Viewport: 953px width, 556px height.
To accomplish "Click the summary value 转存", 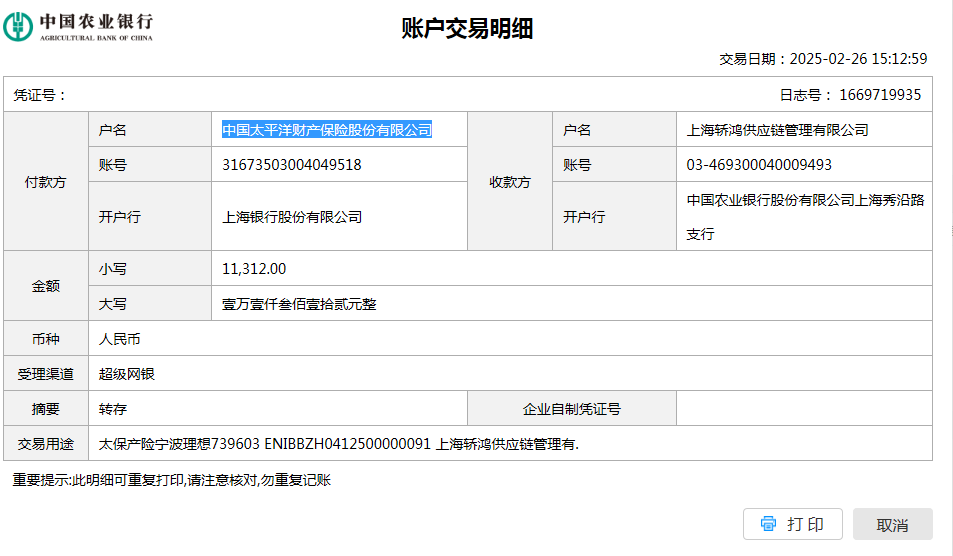I will point(113,409).
